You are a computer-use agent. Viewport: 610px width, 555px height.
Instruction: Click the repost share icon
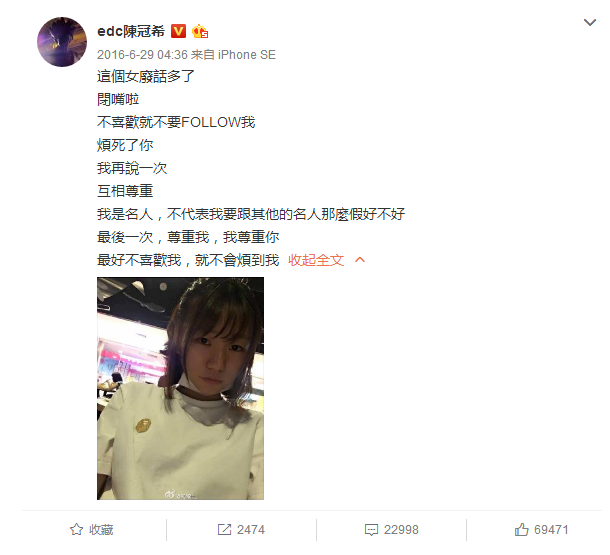(224, 529)
